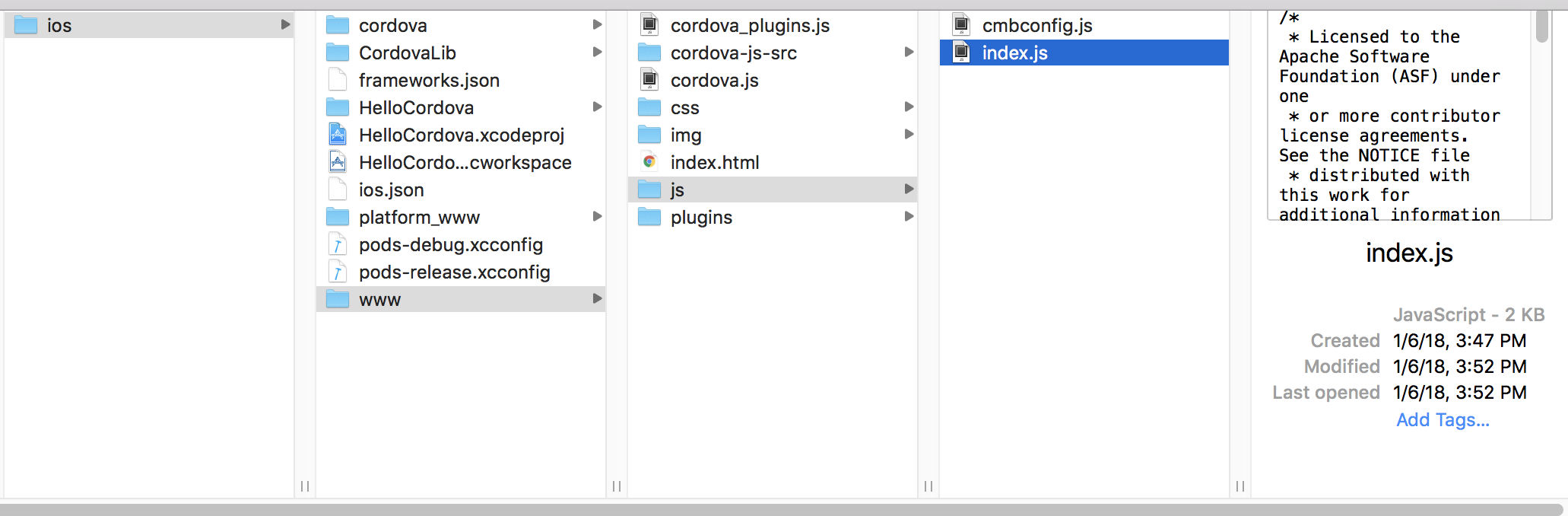Viewport: 1568px width, 516px height.
Task: Click the ios.json file entry
Action: click(x=392, y=190)
